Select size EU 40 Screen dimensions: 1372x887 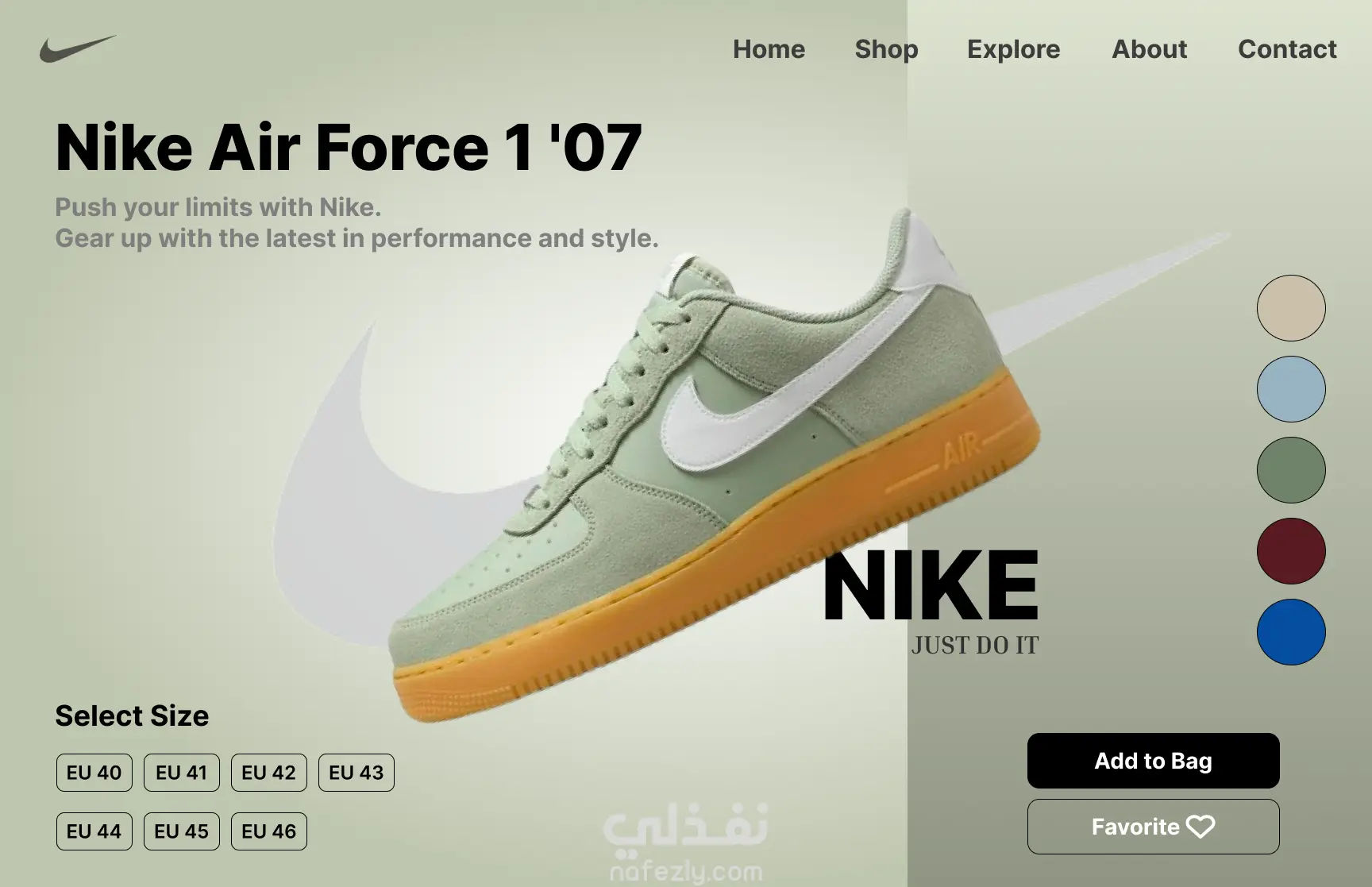coord(94,773)
